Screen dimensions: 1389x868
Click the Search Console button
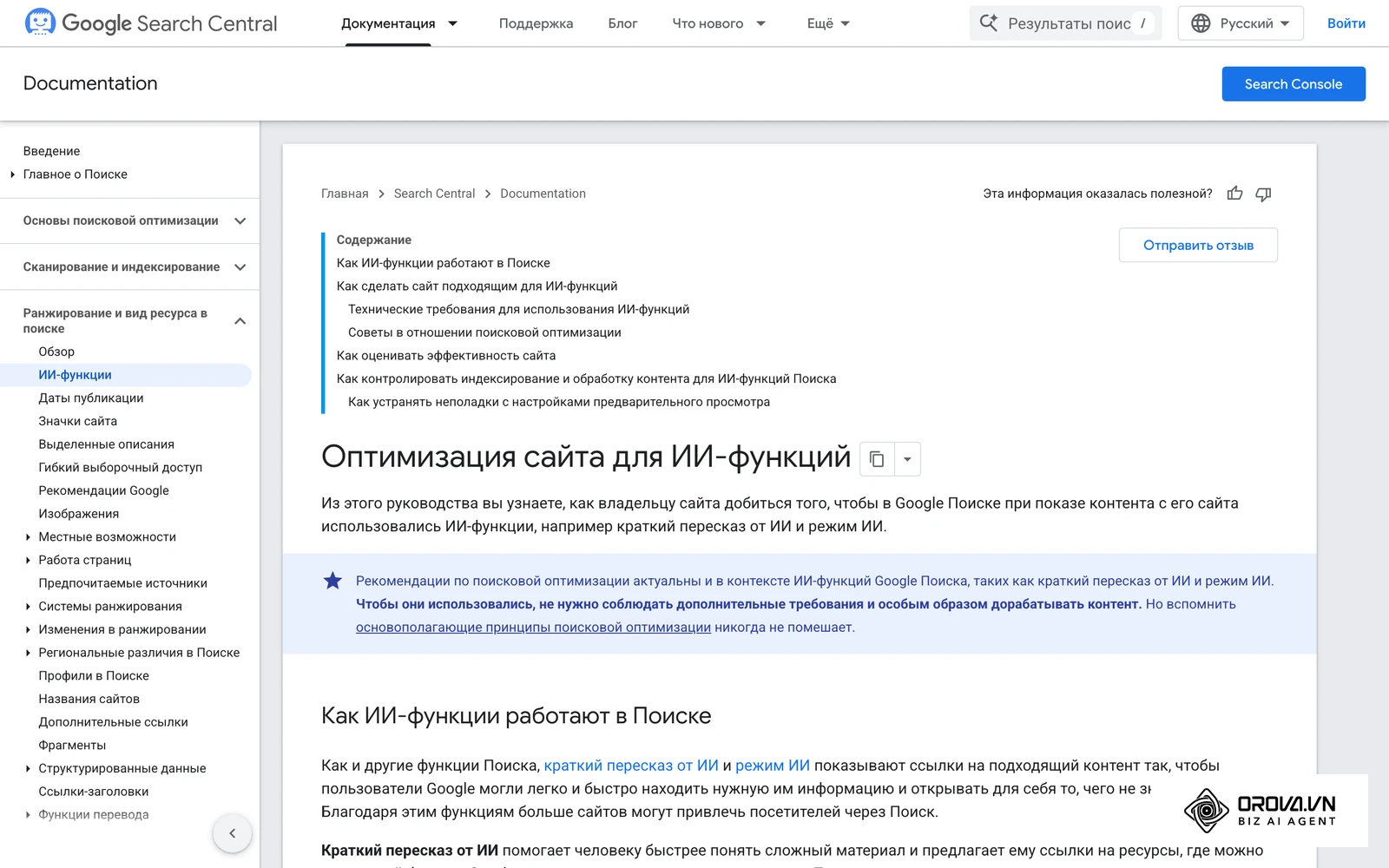tap(1294, 84)
